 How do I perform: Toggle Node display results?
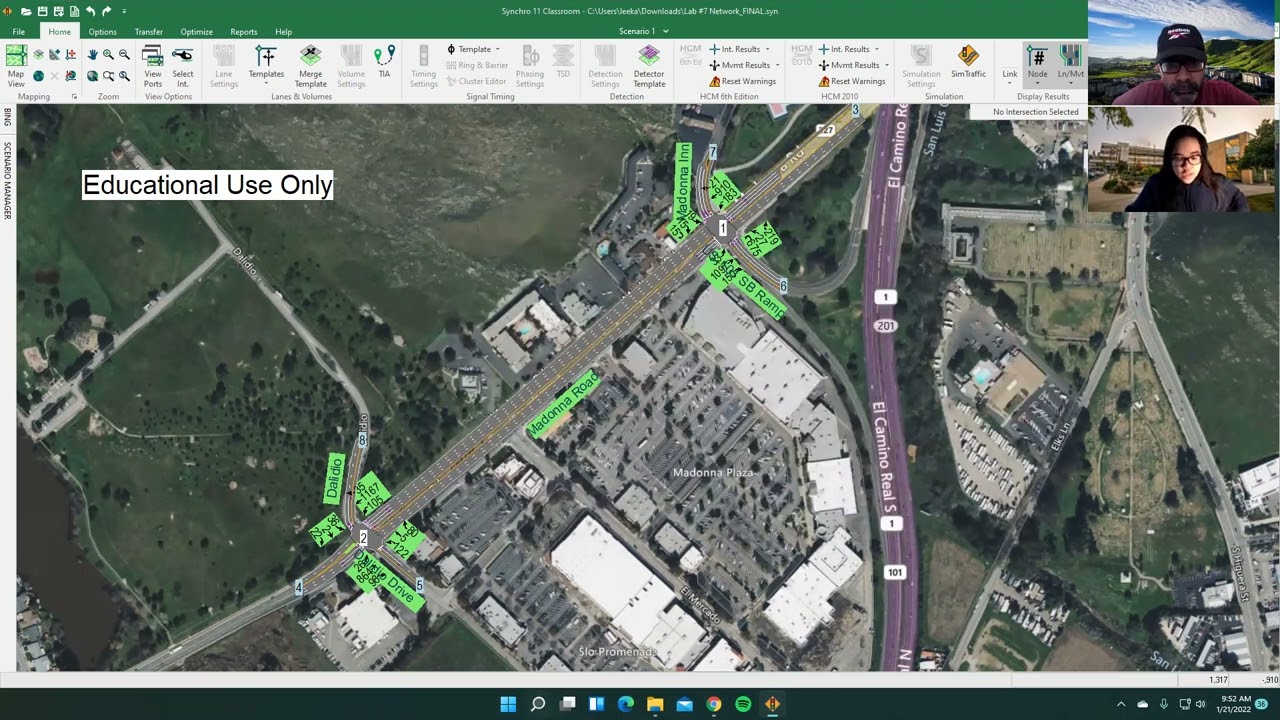coord(1037,66)
